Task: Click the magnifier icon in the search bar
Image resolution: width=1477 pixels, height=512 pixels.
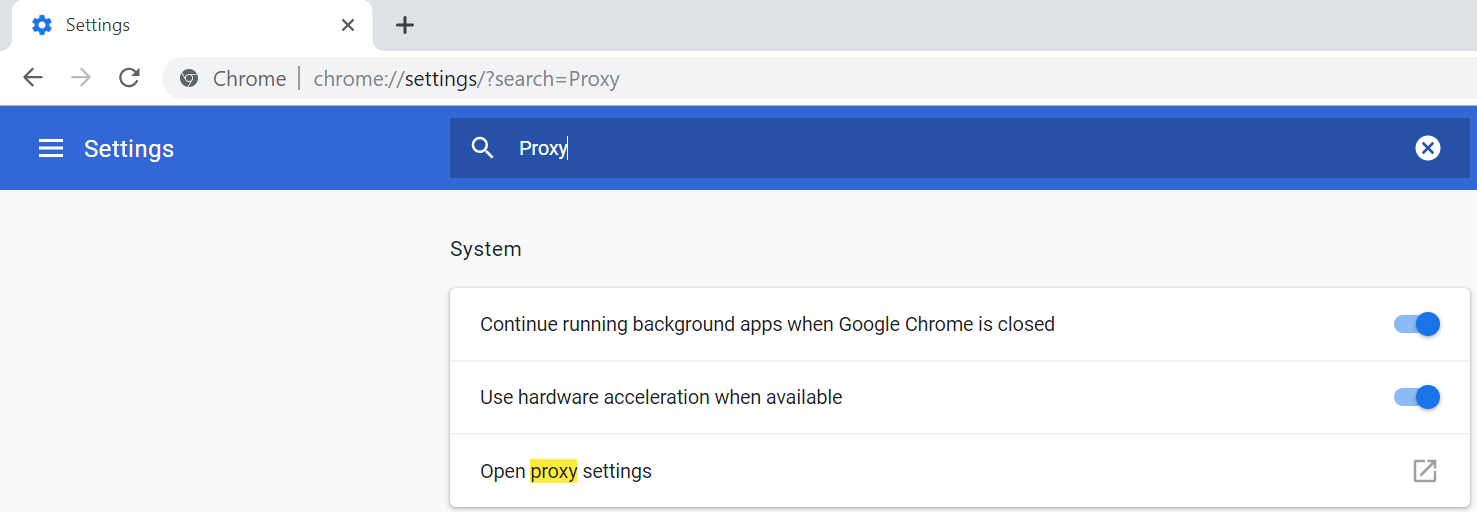Action: tap(483, 149)
